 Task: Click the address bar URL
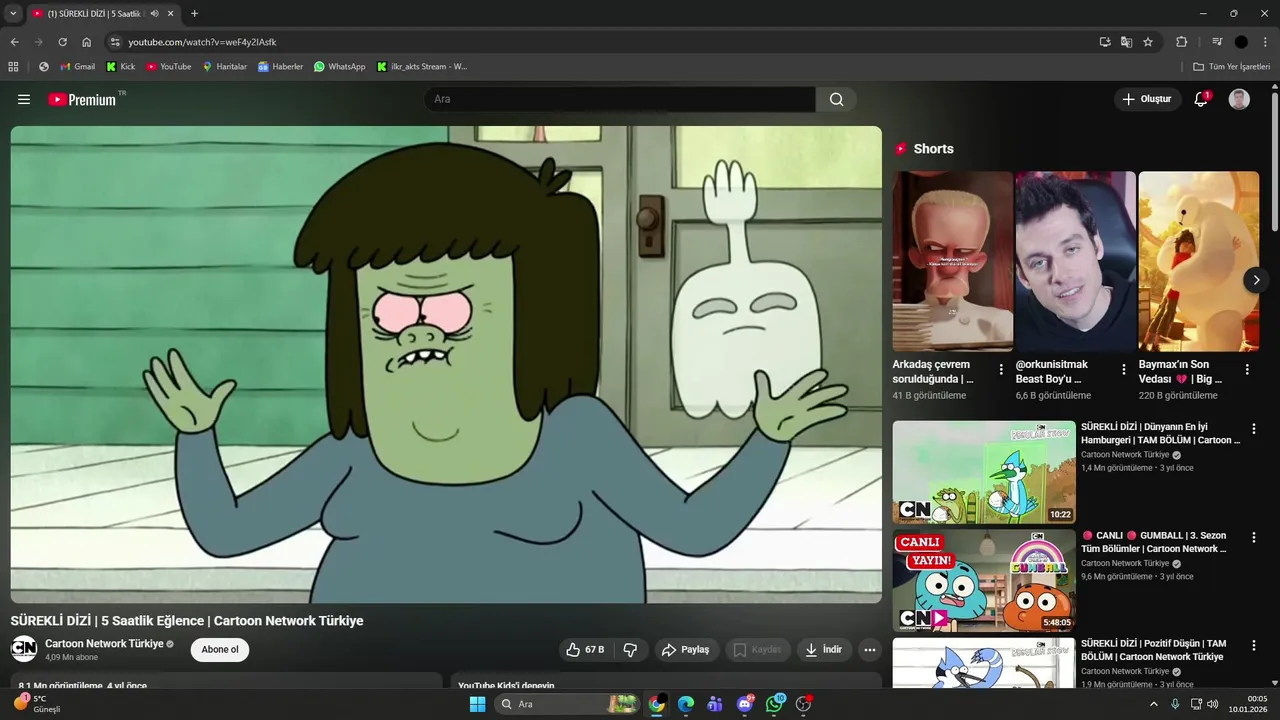(202, 42)
